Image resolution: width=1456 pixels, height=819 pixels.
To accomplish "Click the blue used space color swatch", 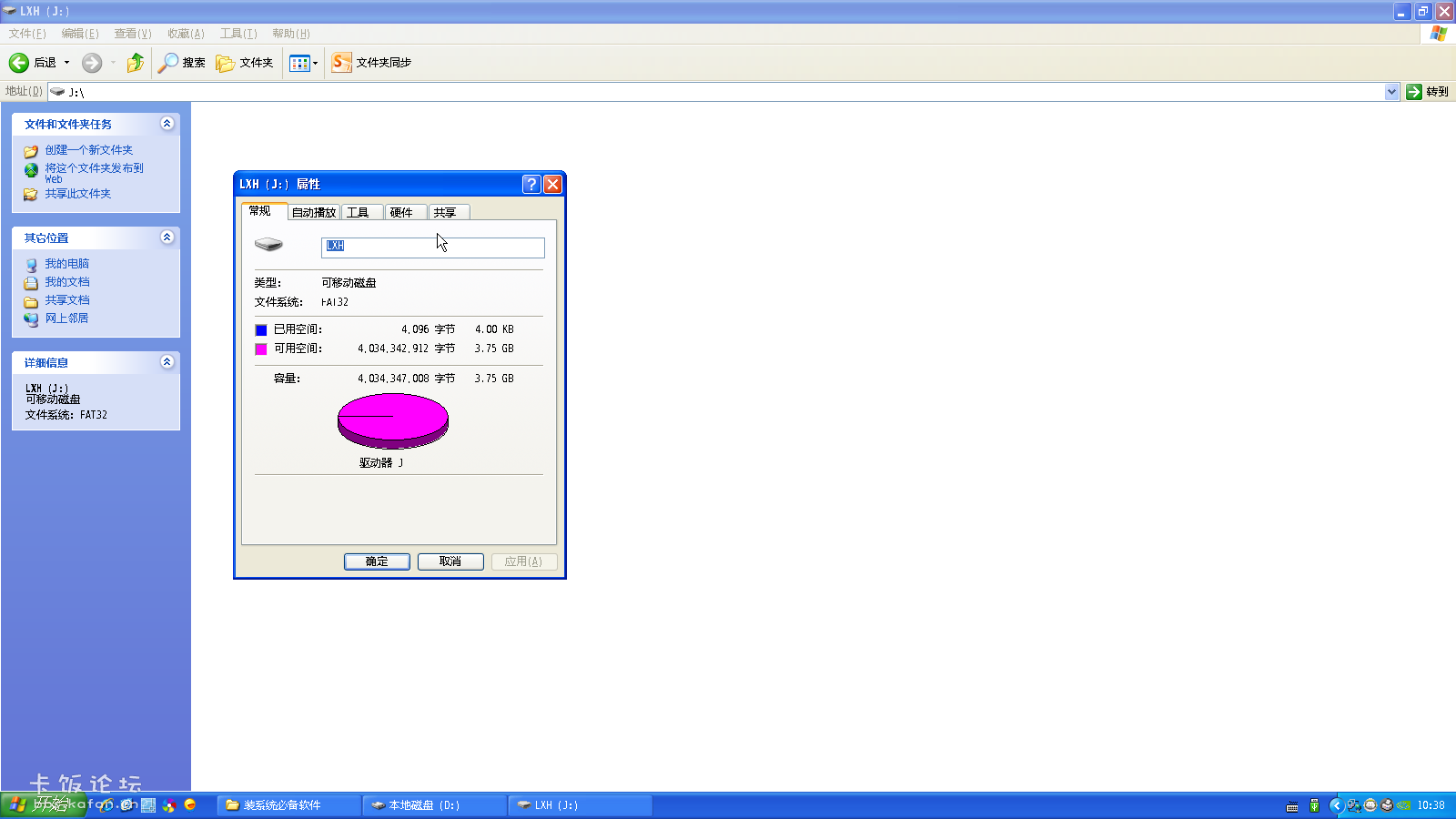I will click(x=261, y=330).
